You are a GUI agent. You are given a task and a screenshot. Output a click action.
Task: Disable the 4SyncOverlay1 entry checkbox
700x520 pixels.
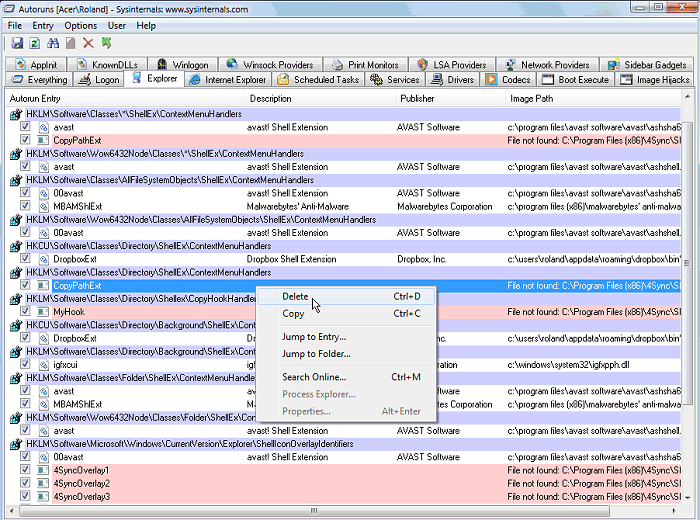coord(26,470)
